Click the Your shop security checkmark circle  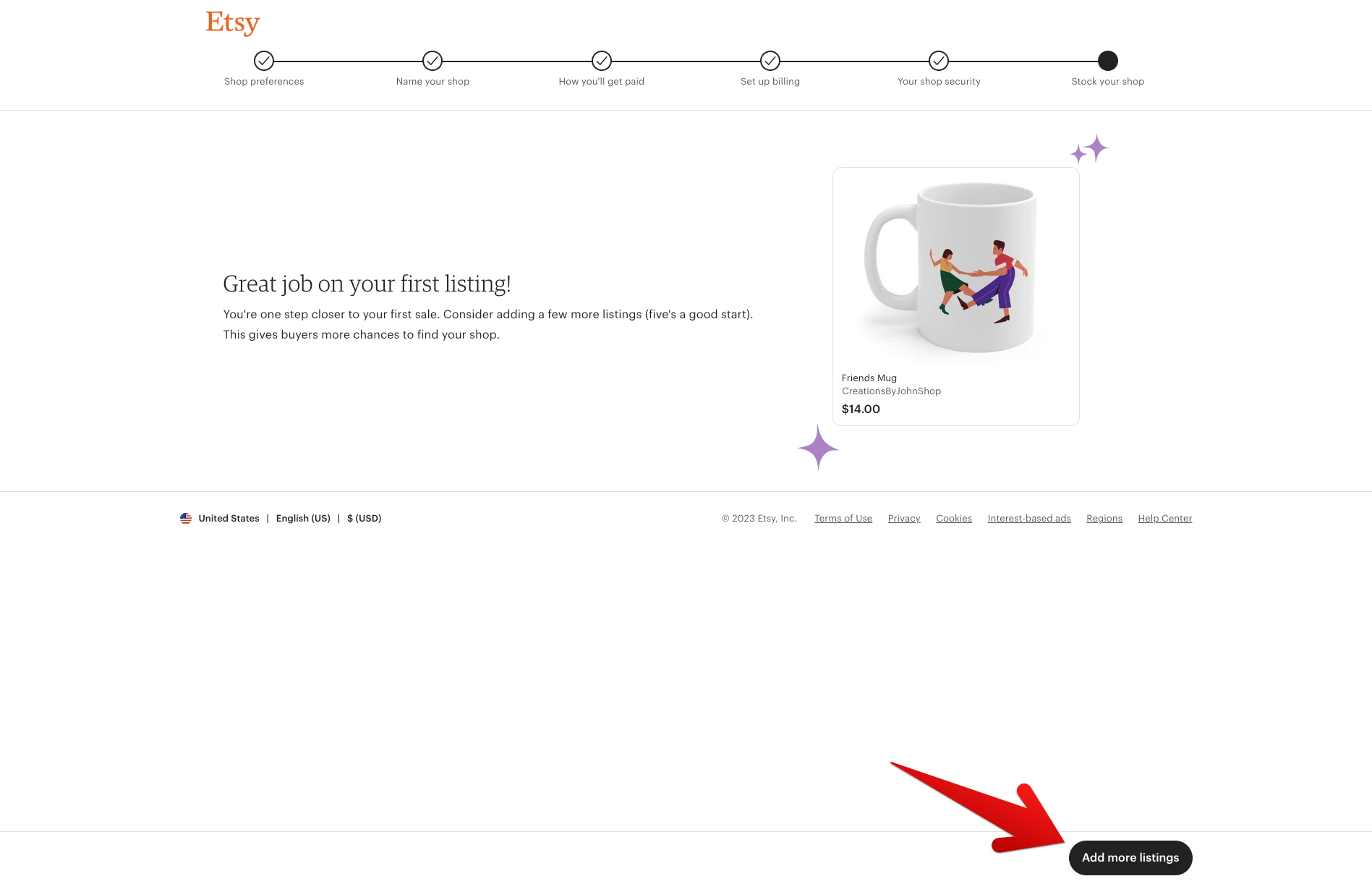[939, 61]
